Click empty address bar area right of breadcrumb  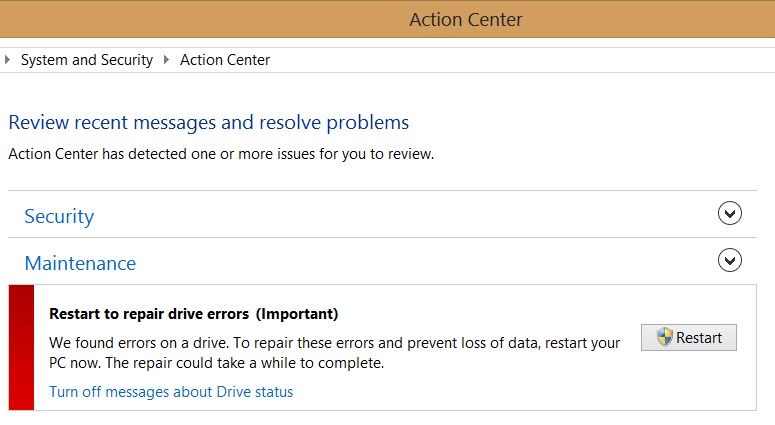click(520, 60)
